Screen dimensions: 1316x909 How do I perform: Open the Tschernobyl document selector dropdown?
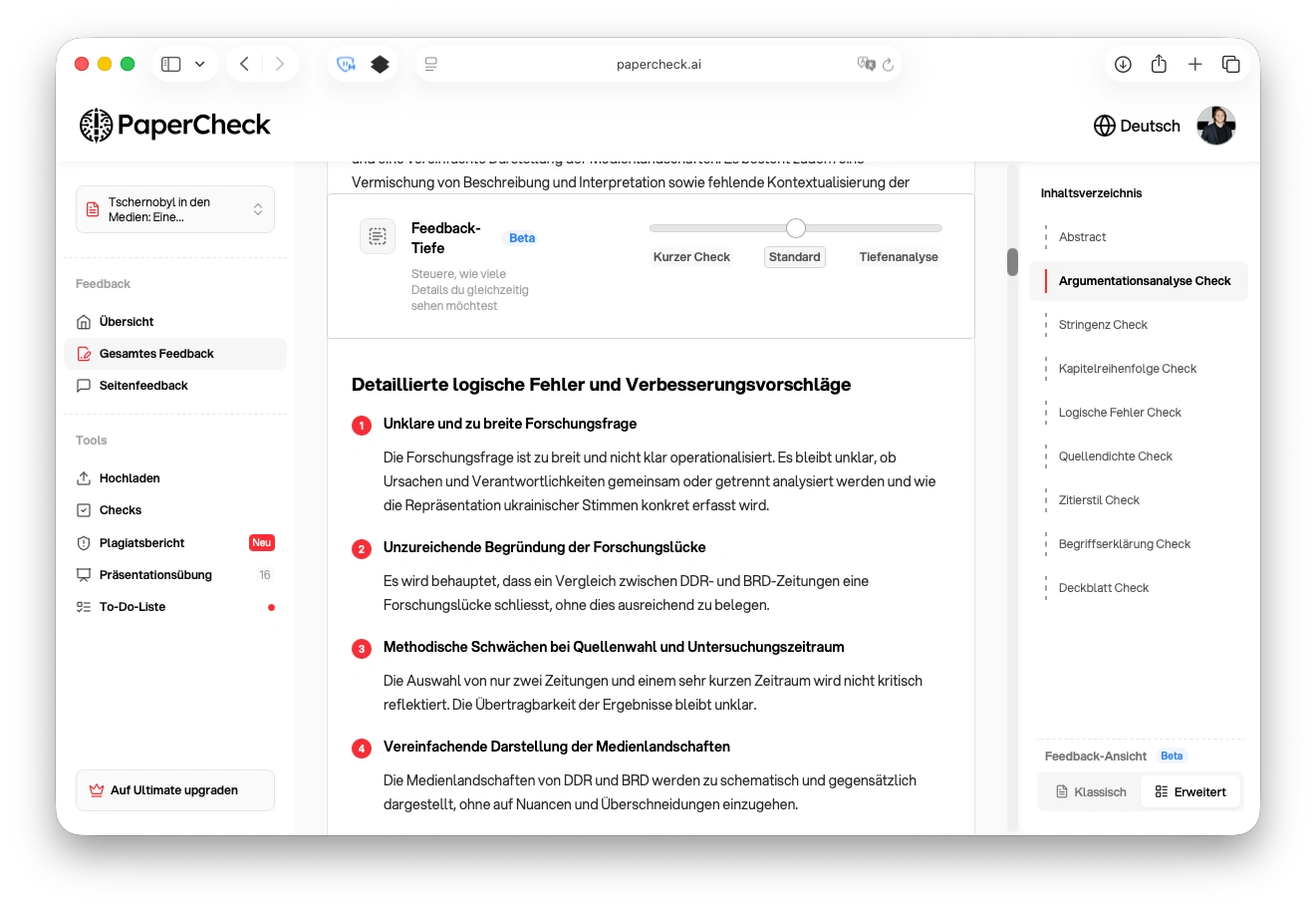click(x=175, y=208)
